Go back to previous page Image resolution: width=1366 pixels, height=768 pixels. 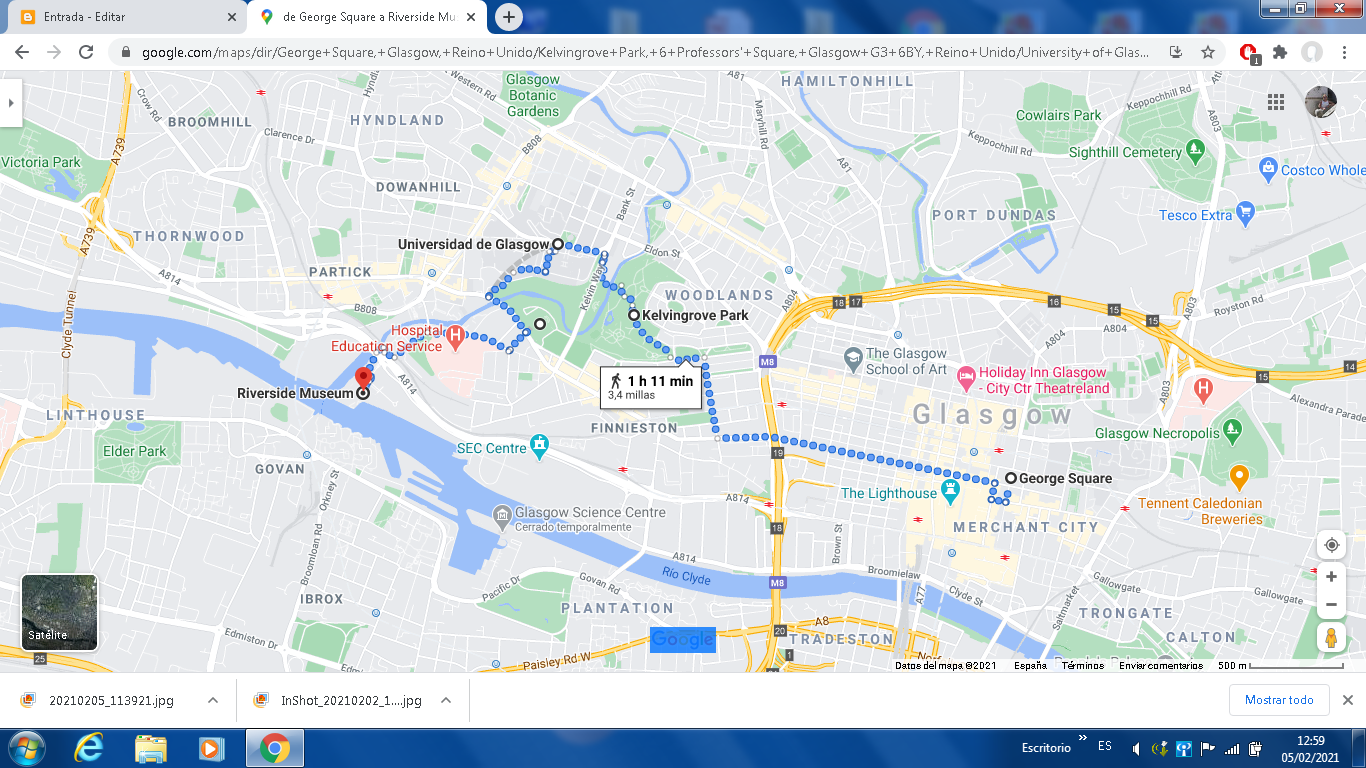(x=22, y=52)
